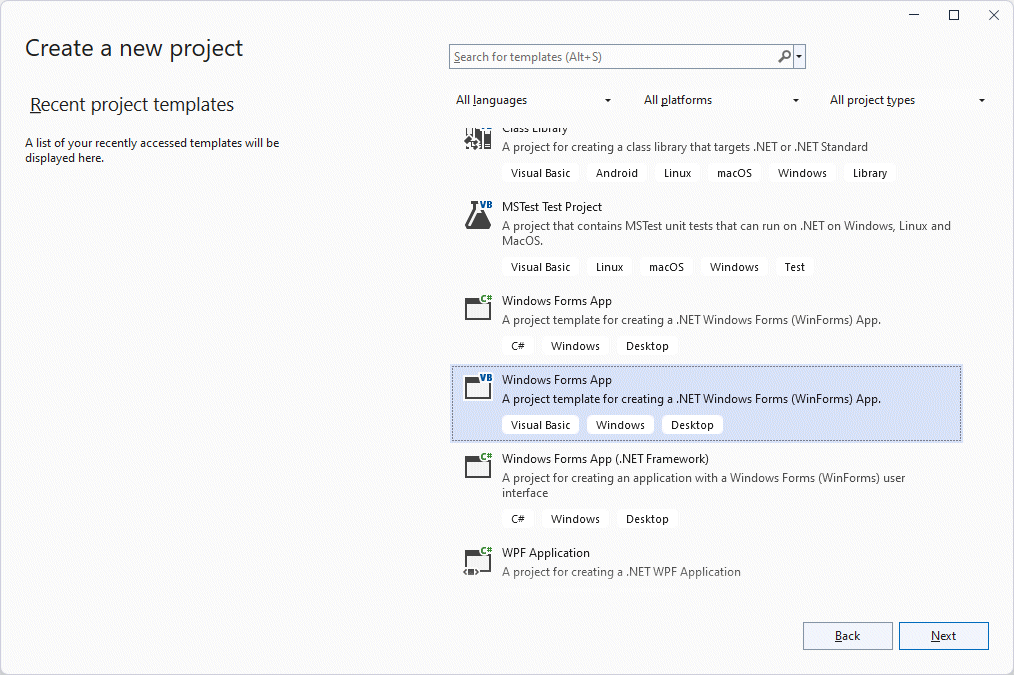Click the WPF Application template icon

(x=478, y=561)
